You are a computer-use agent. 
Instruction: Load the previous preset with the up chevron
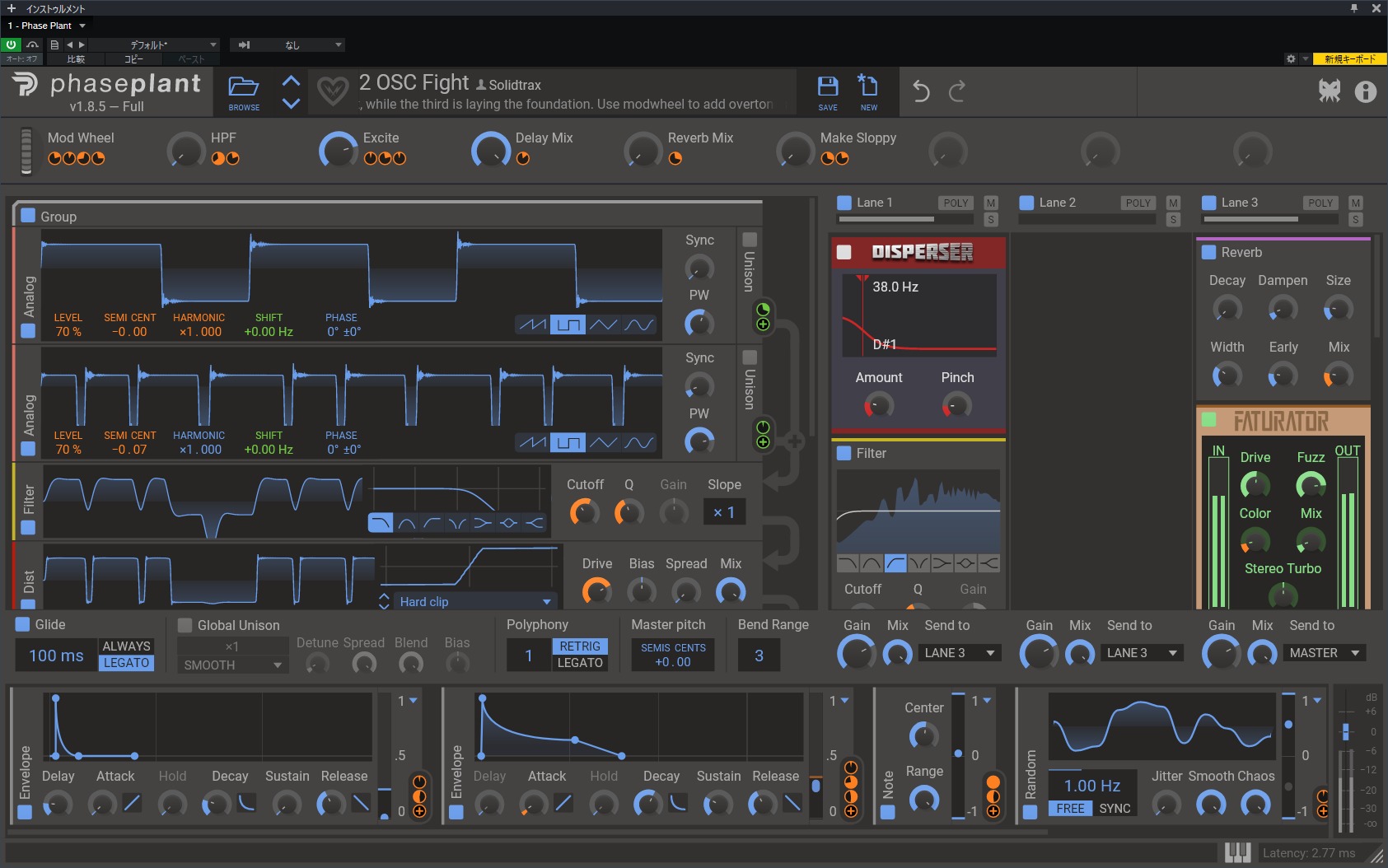[x=291, y=81]
